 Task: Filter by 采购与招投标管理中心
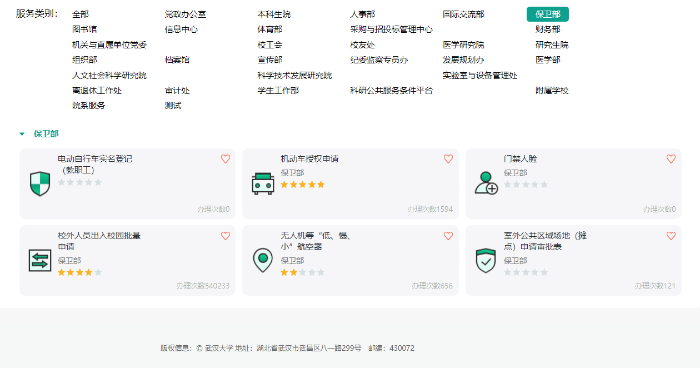391,29
